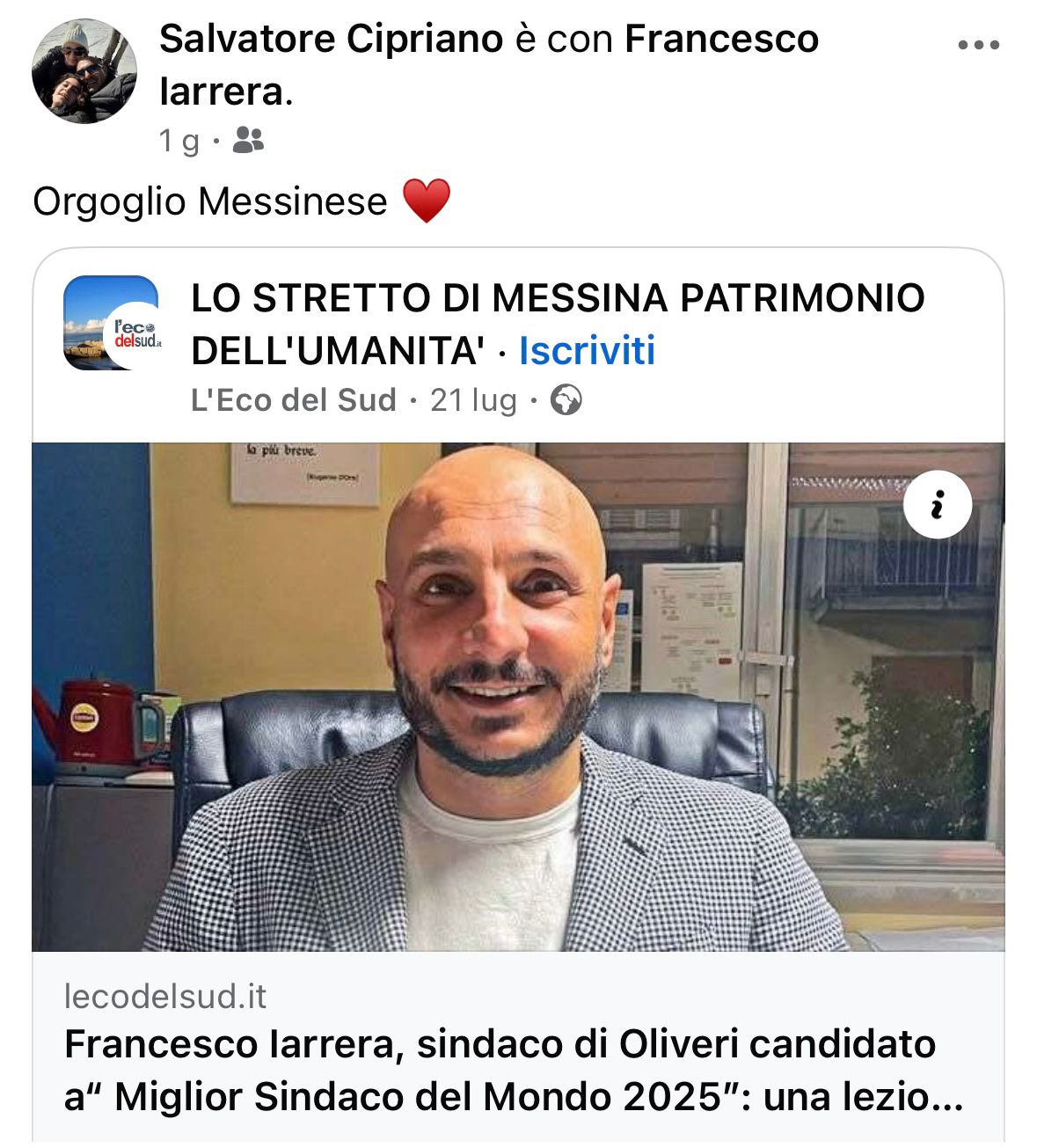The height and width of the screenshot is (1148, 1037).
Task: Click the circular info icon on the photo
Action: 937,505
